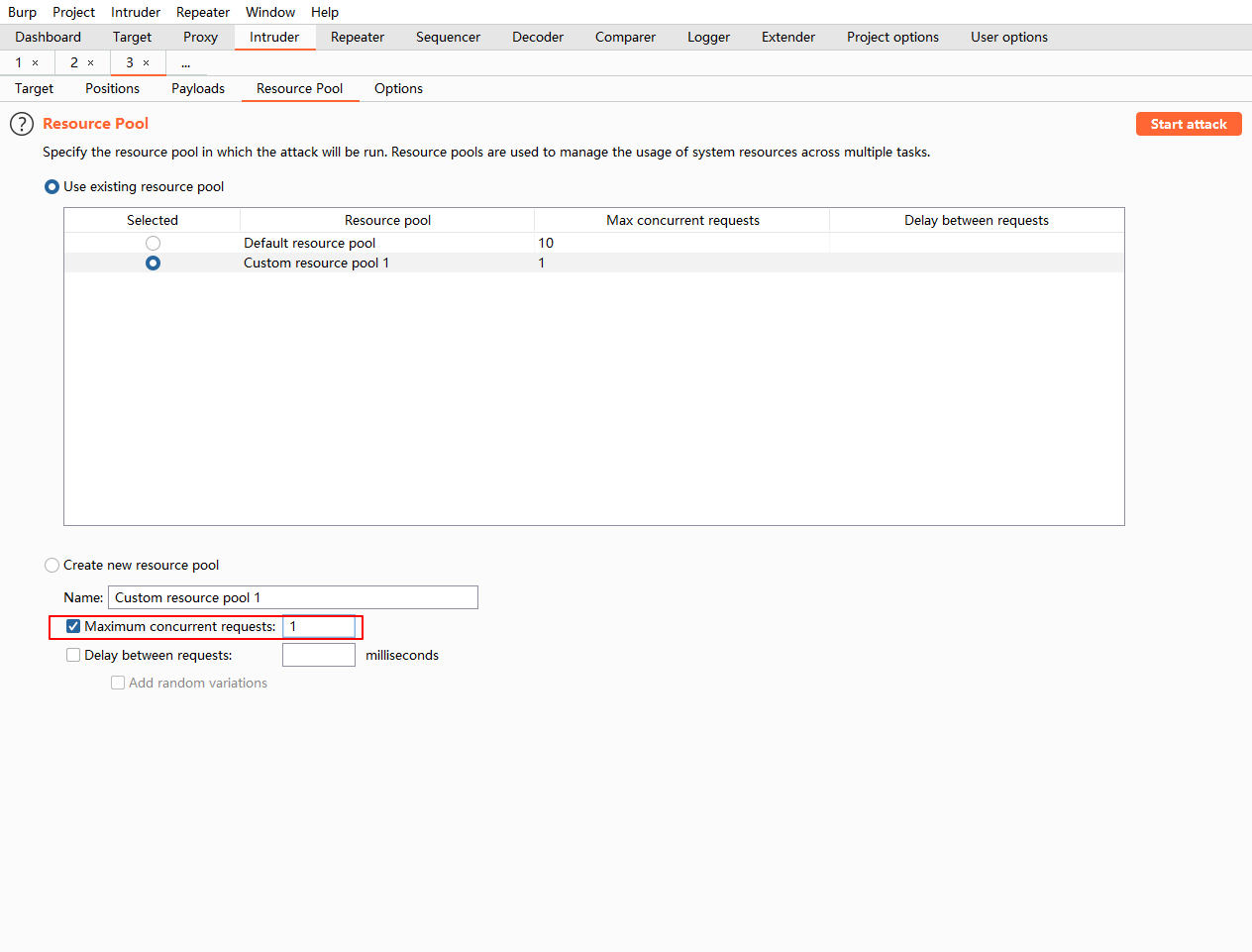Viewport: 1252px width, 952px height.
Task: Switch to the Extender tab
Action: point(788,37)
